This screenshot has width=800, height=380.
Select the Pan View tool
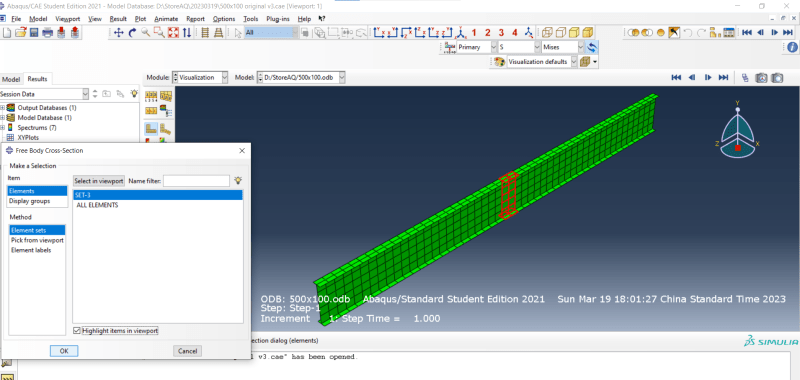coord(118,33)
